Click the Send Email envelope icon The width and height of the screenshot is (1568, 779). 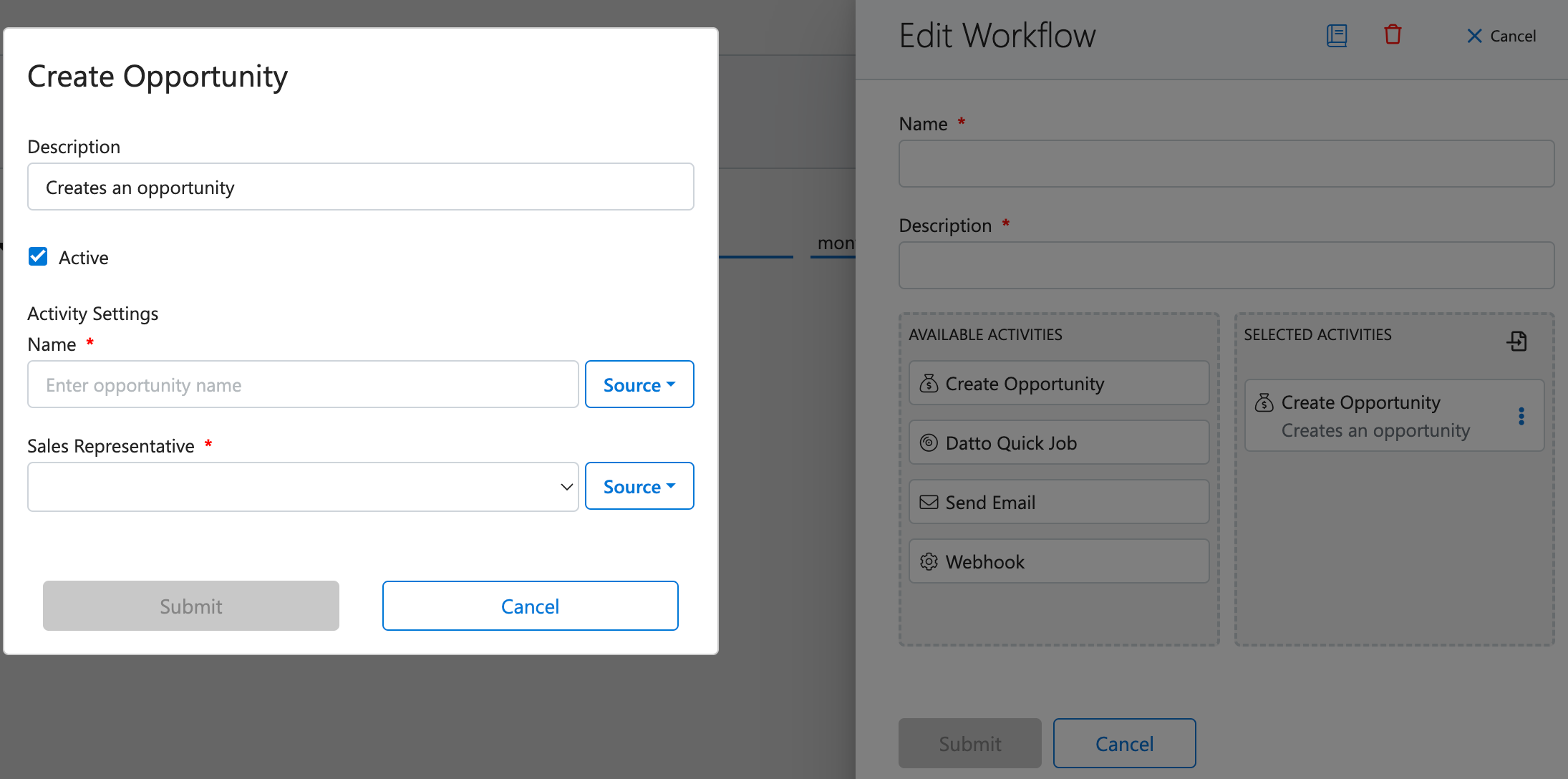coord(929,502)
